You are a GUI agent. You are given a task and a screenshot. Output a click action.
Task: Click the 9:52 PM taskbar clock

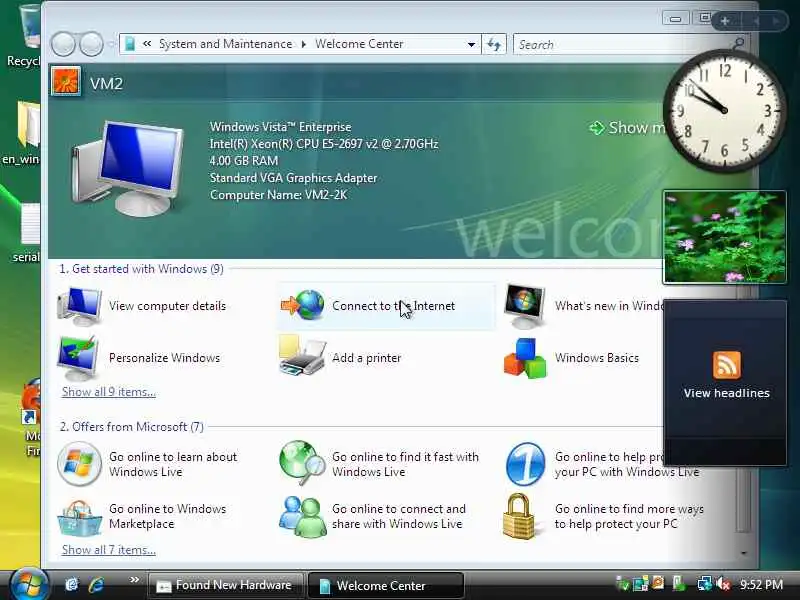click(x=762, y=584)
